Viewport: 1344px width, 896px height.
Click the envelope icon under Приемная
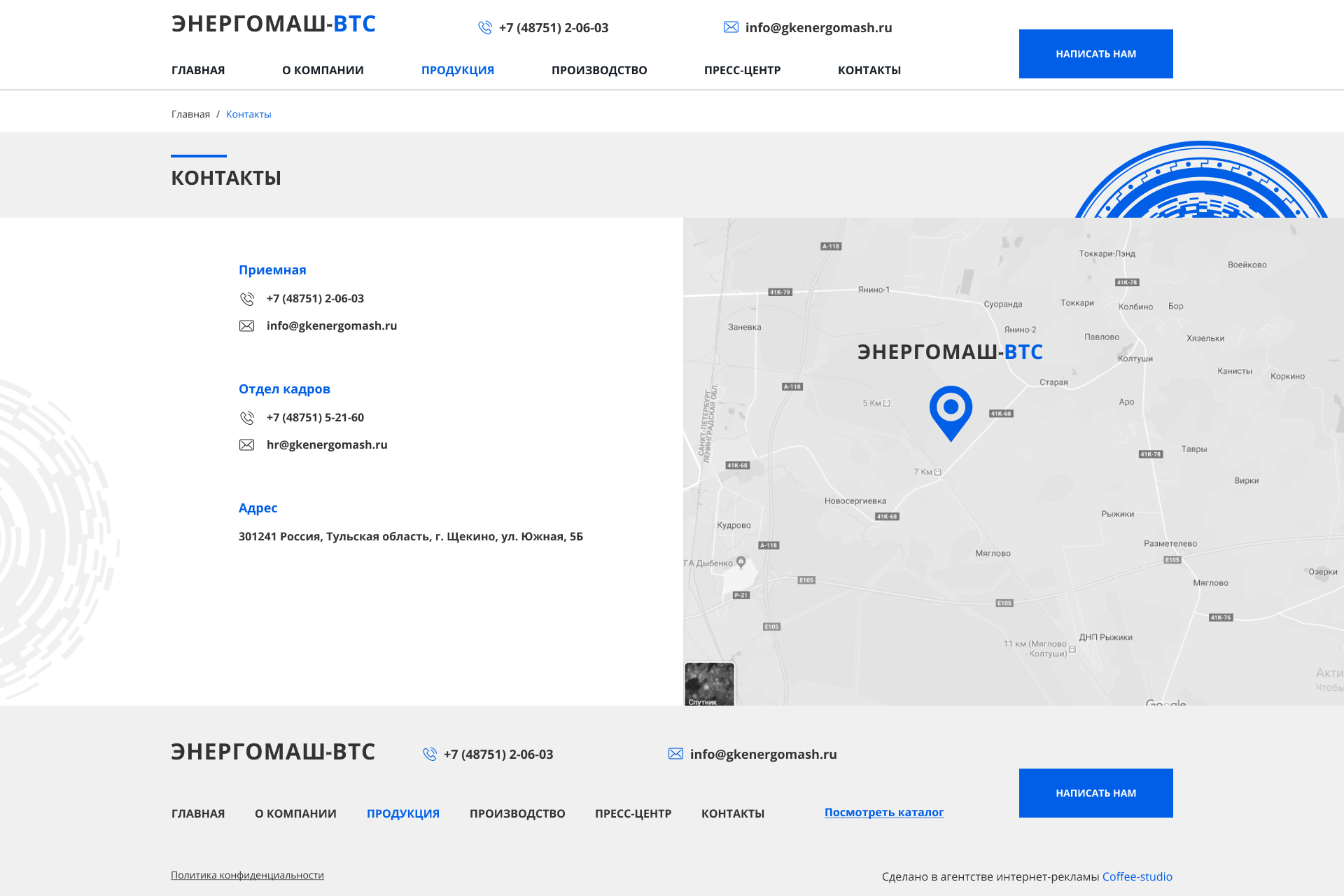pos(246,326)
